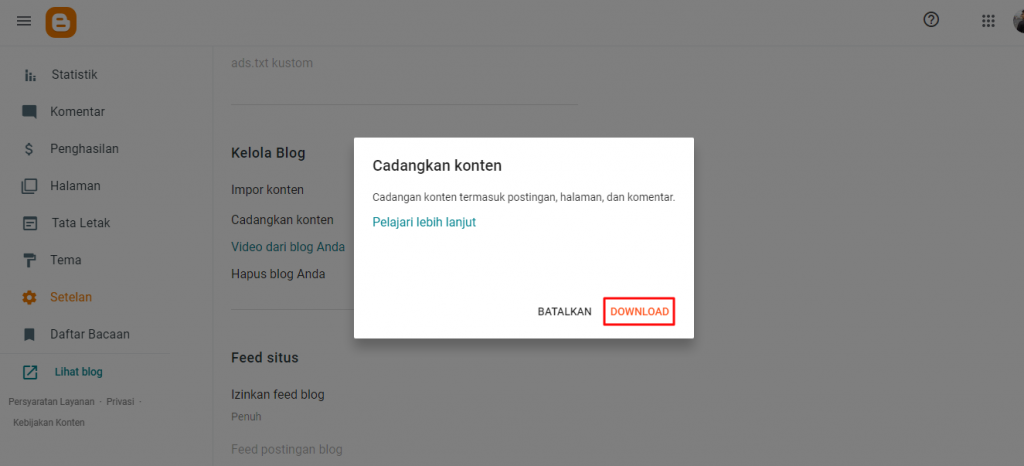
Task: Open the Video dari blog Anda link
Action: tap(288, 247)
